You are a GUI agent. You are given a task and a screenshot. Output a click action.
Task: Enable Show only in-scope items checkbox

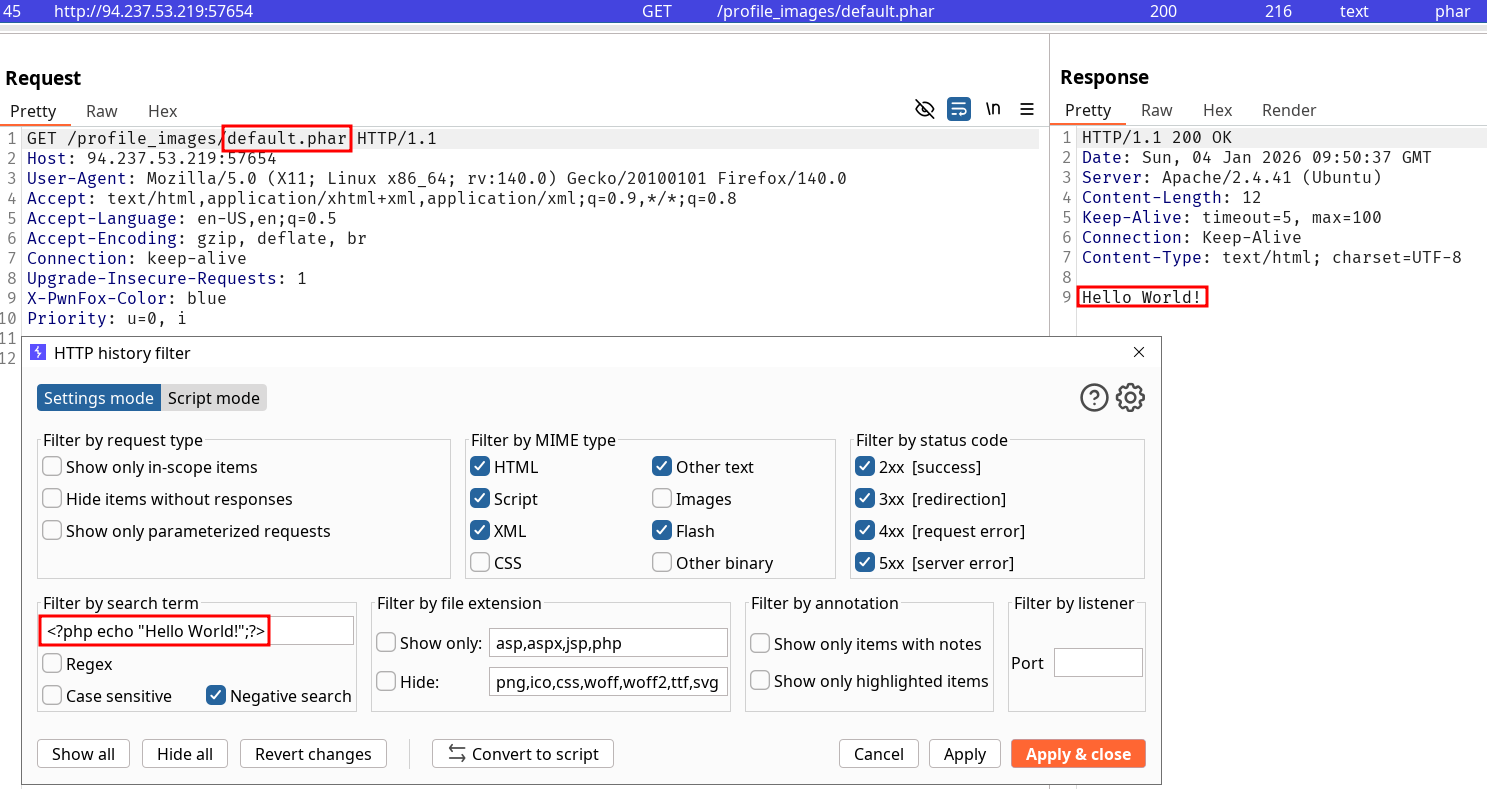click(52, 467)
